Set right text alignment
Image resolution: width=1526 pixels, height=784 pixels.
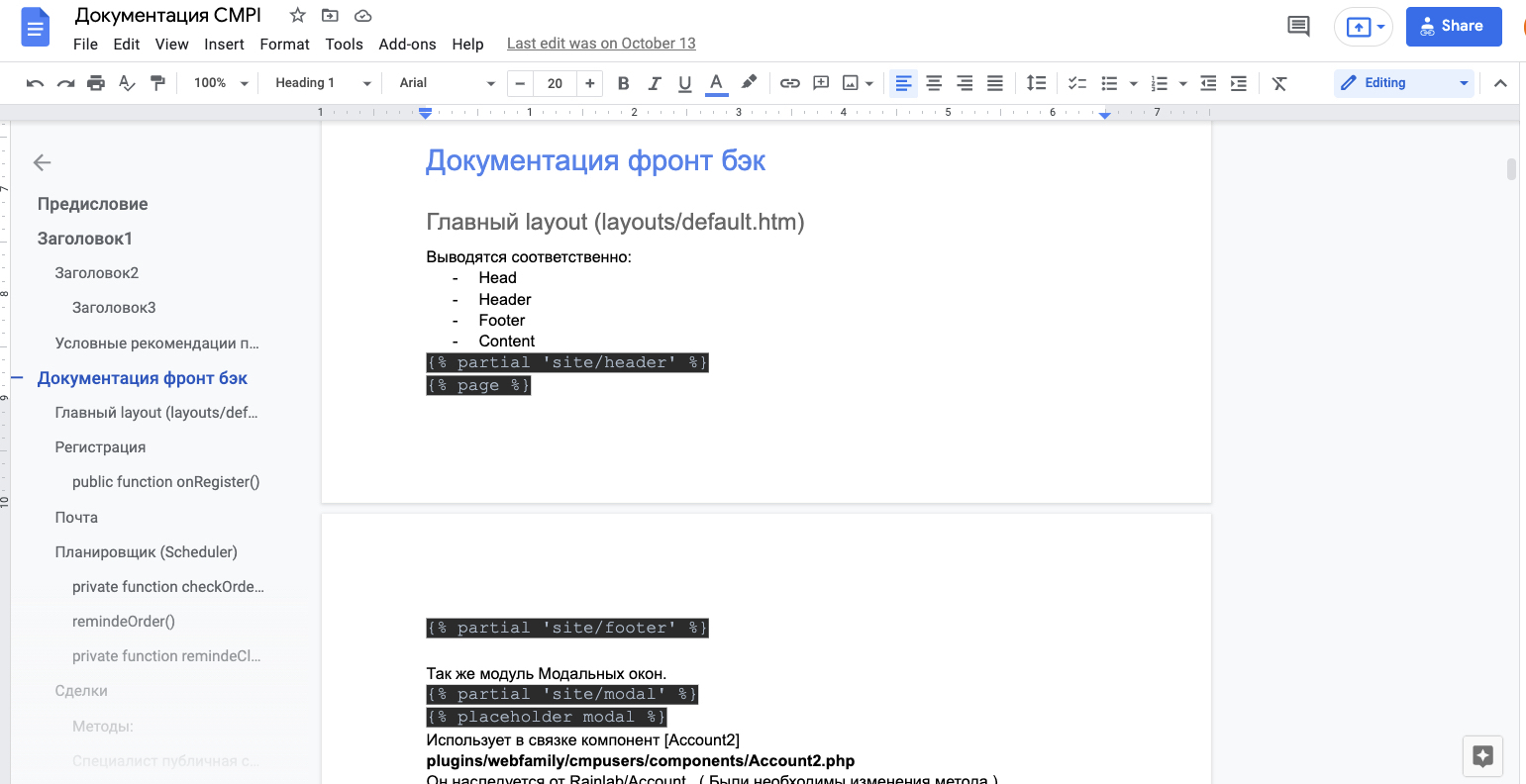[x=965, y=83]
